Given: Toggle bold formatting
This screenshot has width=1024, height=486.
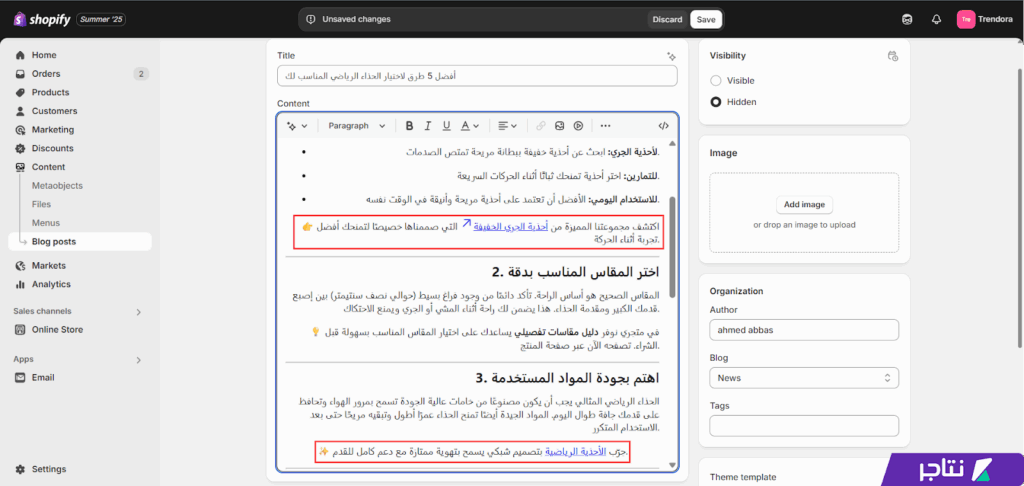Looking at the screenshot, I should (409, 125).
